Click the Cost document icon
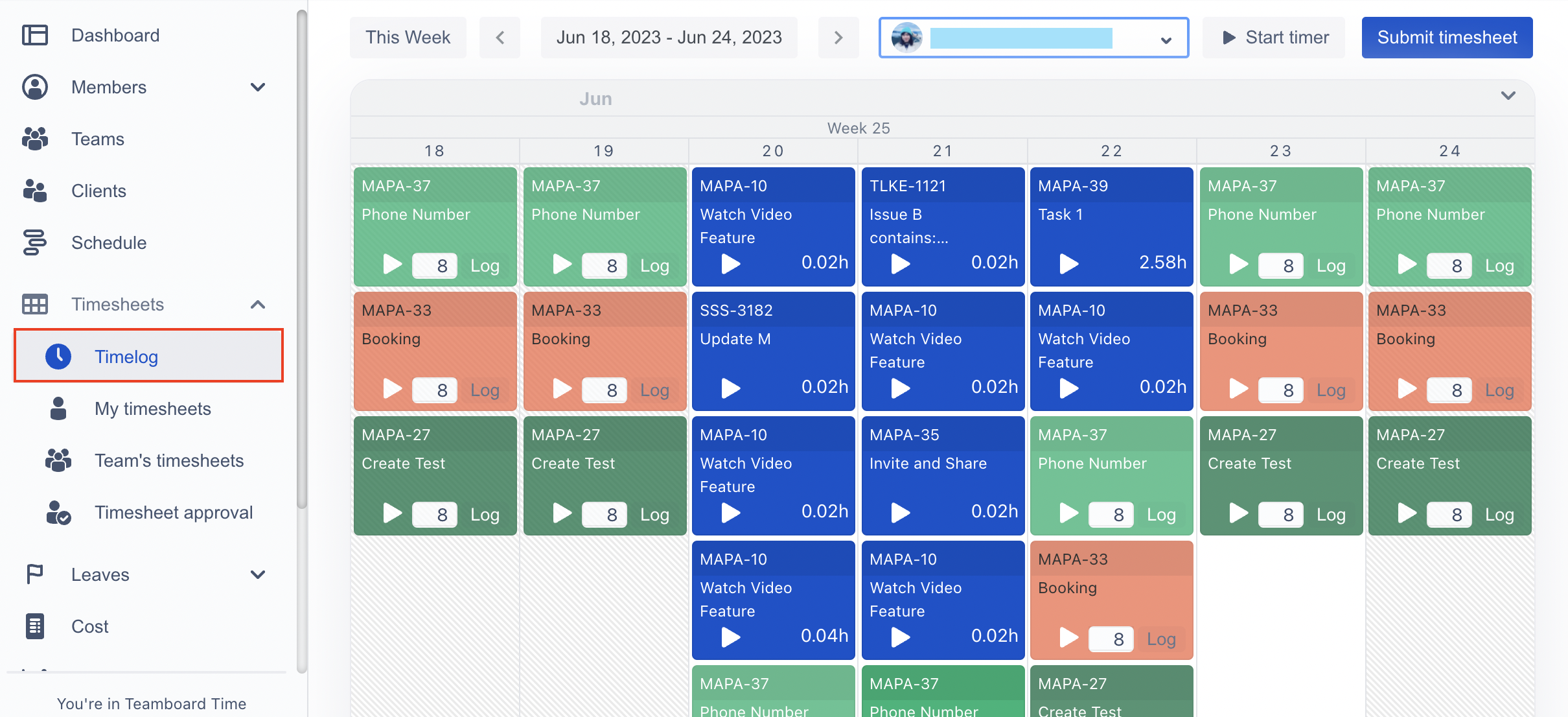 point(35,626)
